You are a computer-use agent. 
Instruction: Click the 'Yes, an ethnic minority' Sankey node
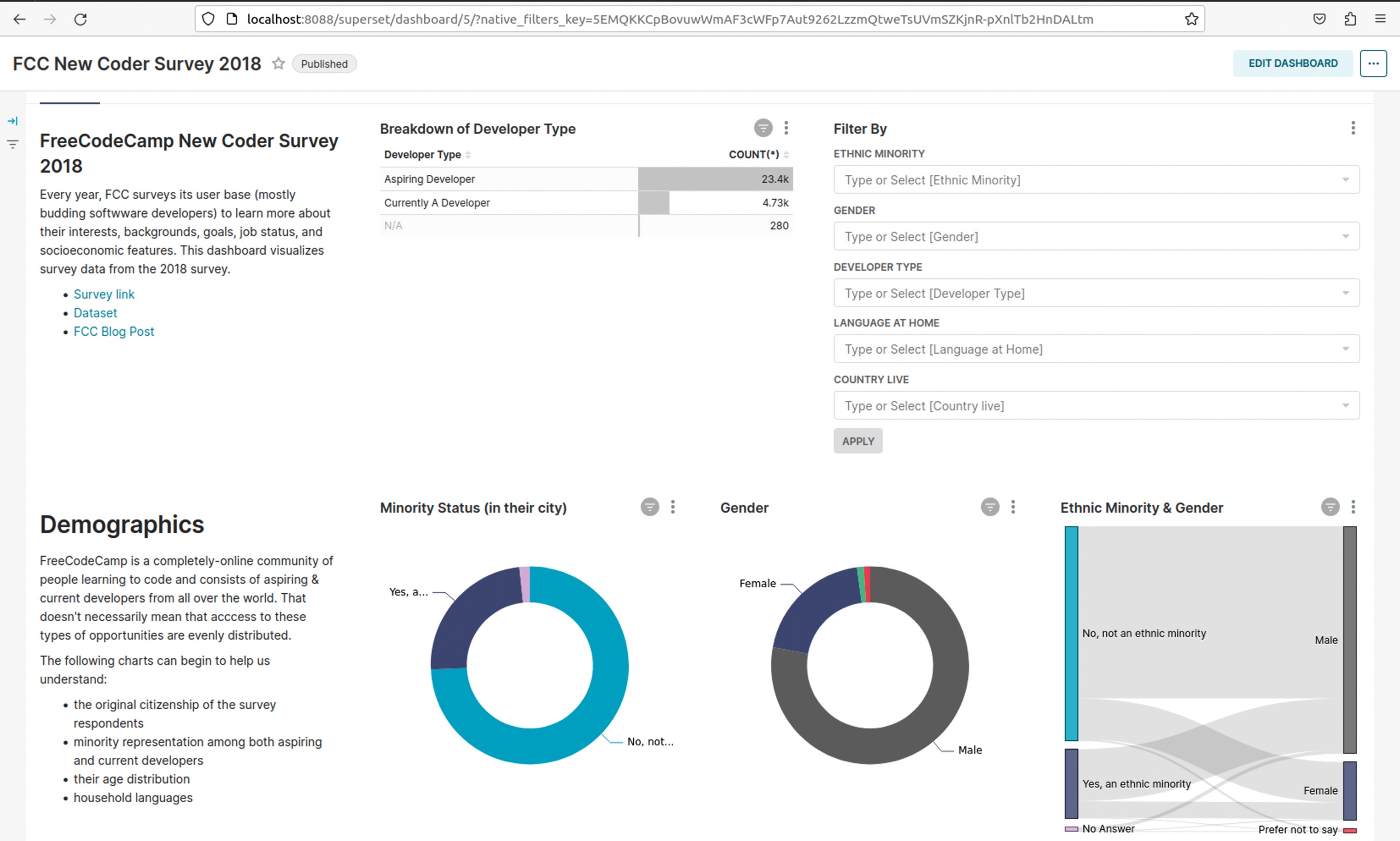(x=1071, y=784)
